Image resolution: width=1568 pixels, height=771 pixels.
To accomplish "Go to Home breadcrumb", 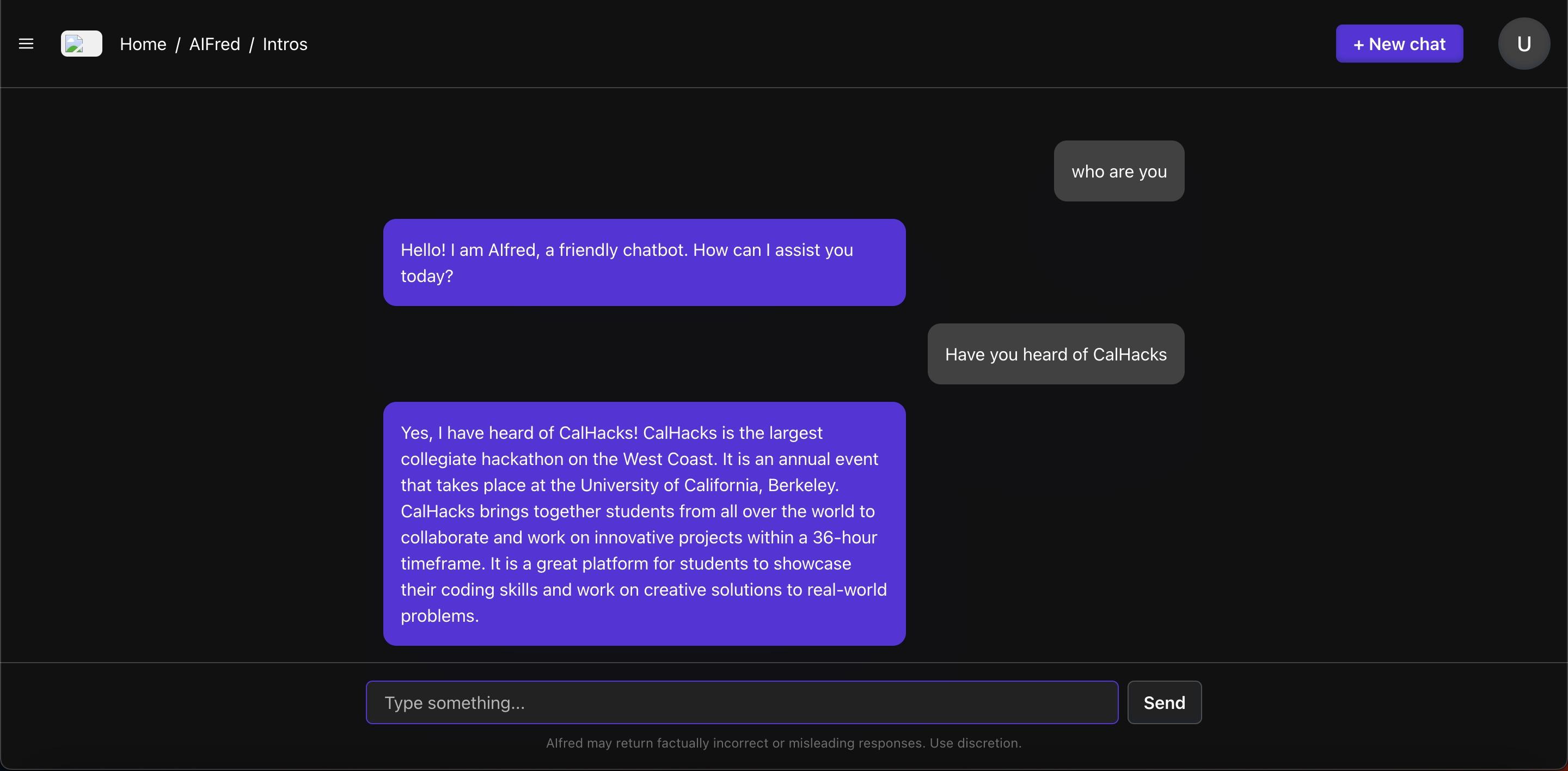I will [x=143, y=45].
